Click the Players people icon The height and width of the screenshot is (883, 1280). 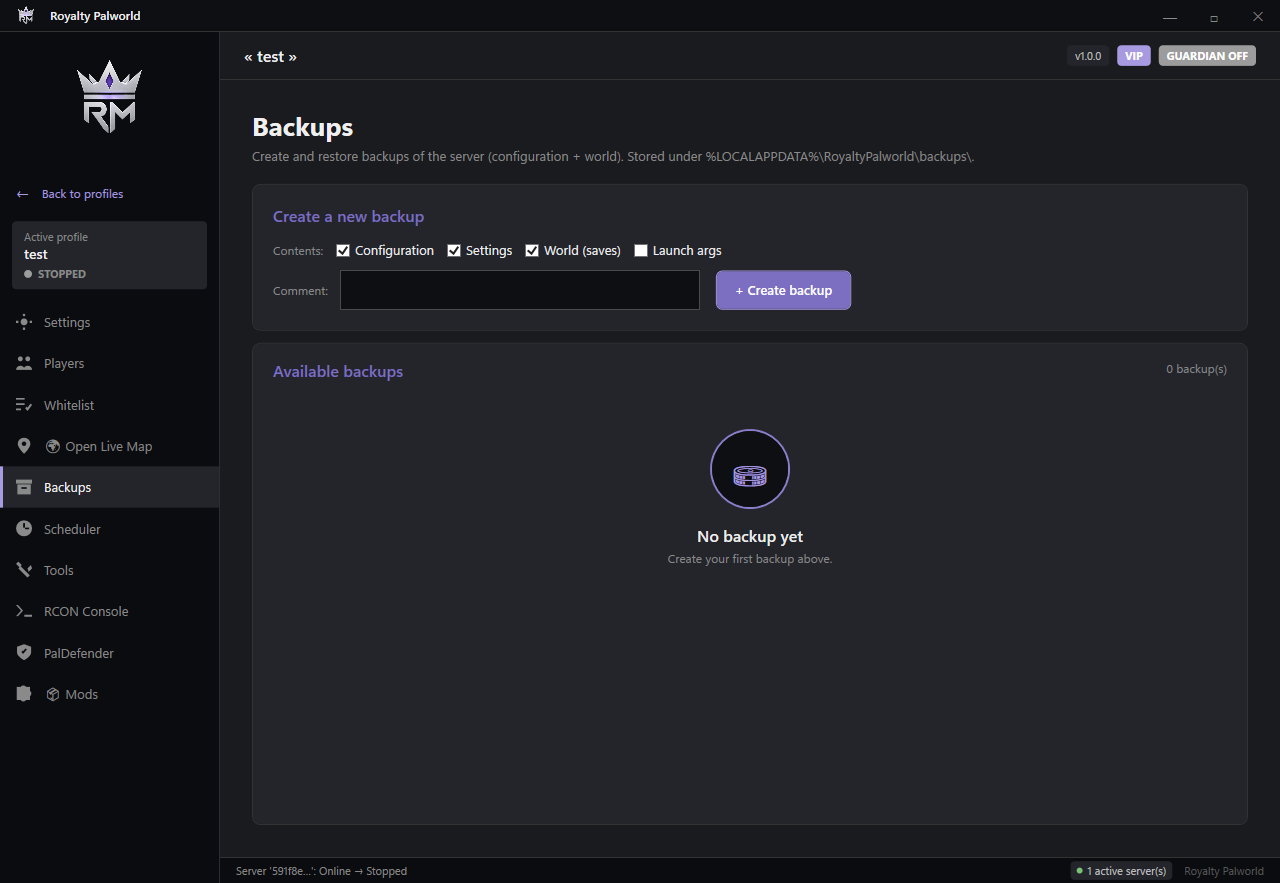(x=24, y=363)
